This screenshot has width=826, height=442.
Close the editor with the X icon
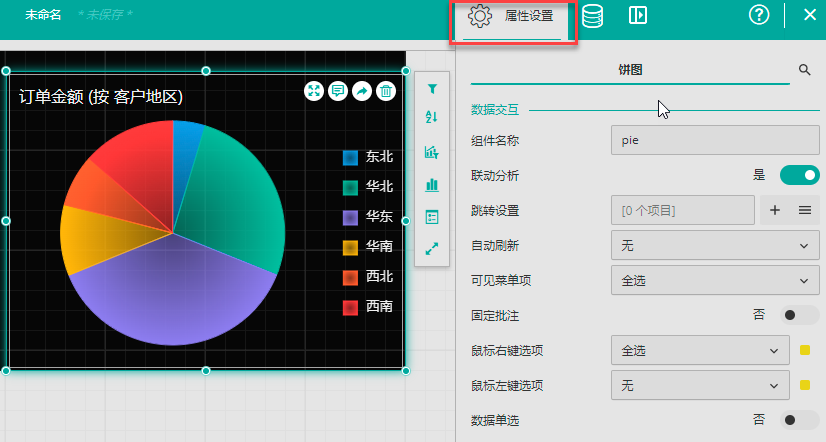[x=810, y=15]
